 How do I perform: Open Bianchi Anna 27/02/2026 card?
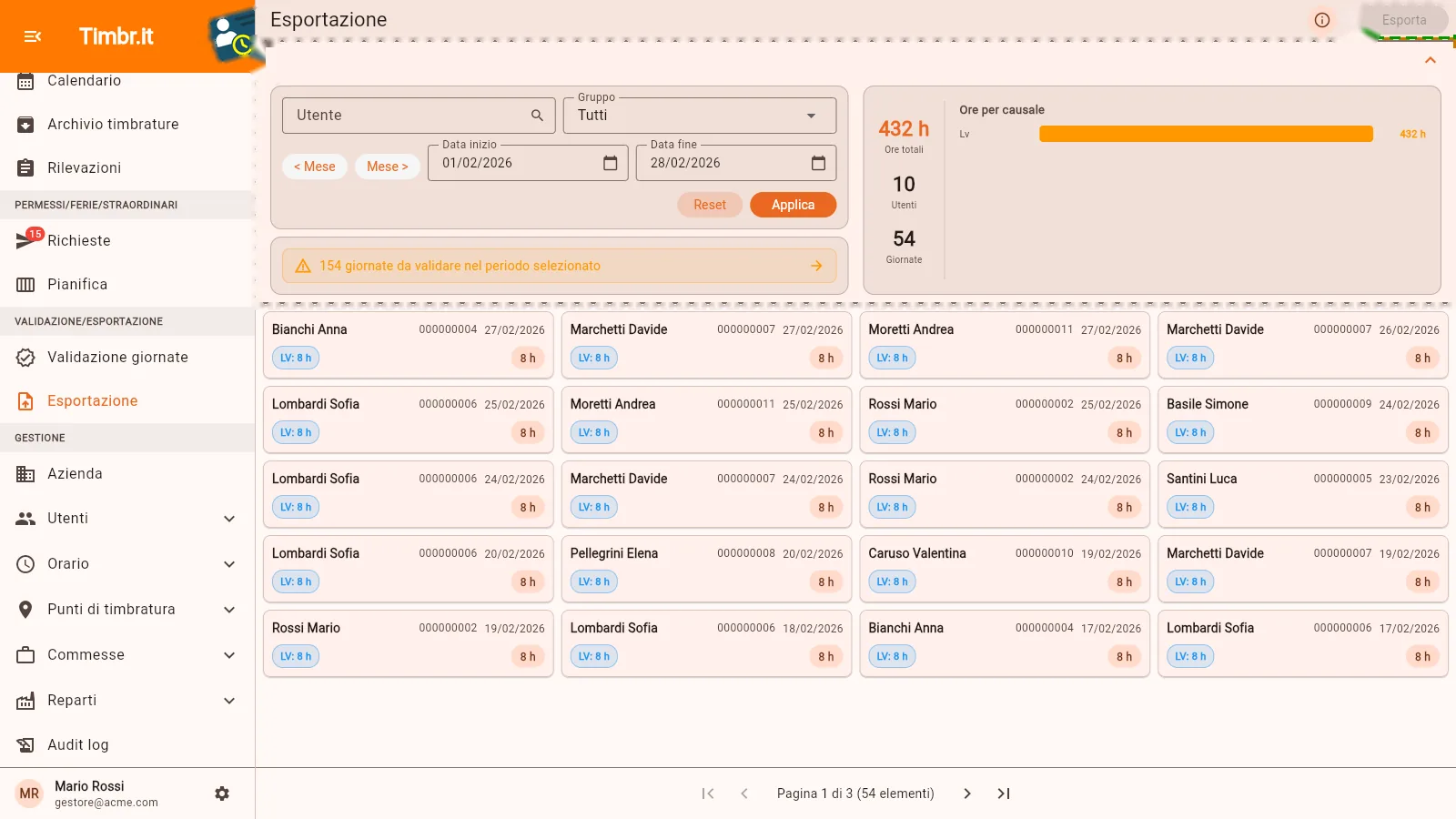pyautogui.click(x=409, y=345)
